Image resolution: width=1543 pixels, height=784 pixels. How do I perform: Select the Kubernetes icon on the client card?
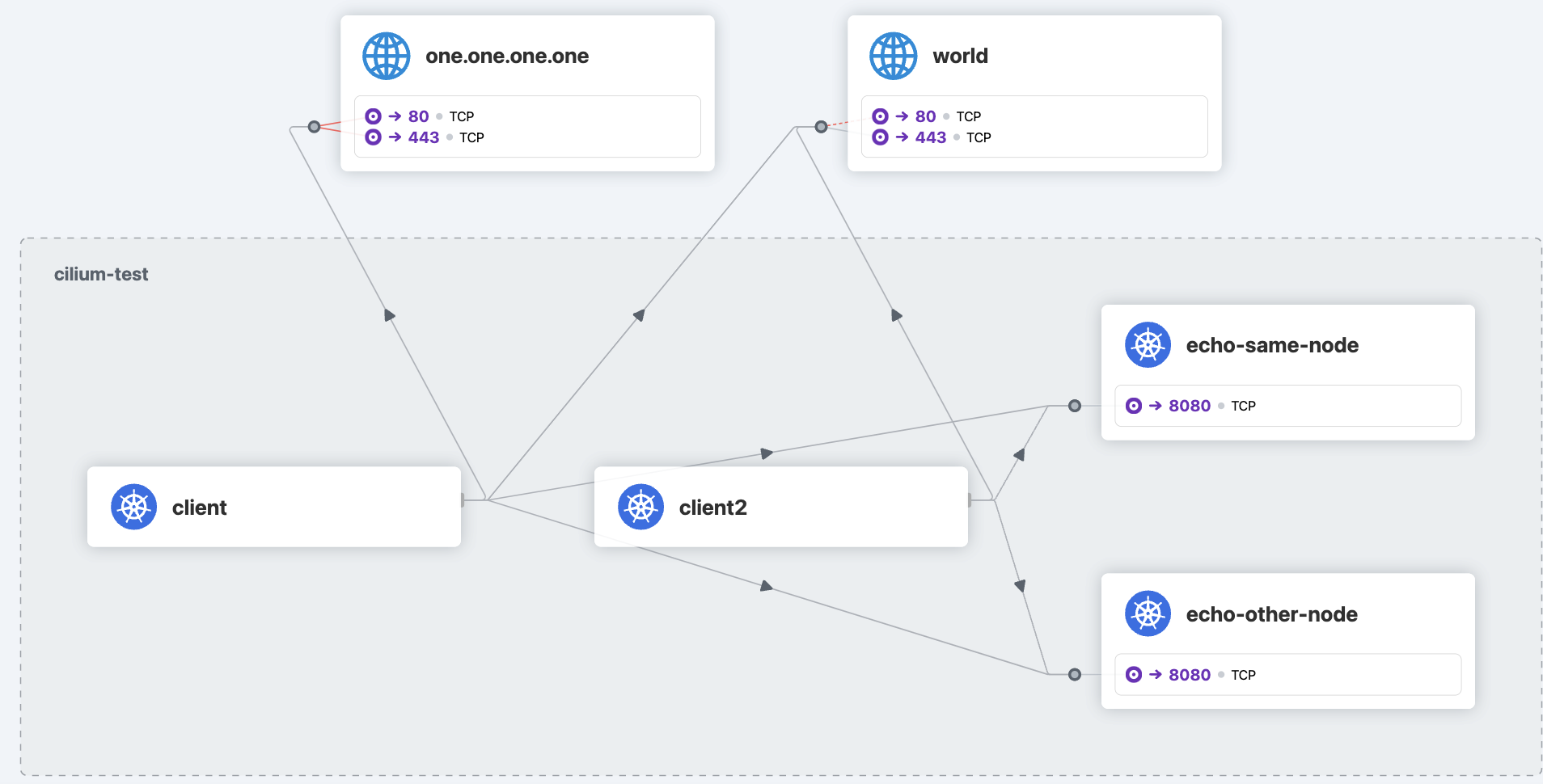tap(134, 507)
